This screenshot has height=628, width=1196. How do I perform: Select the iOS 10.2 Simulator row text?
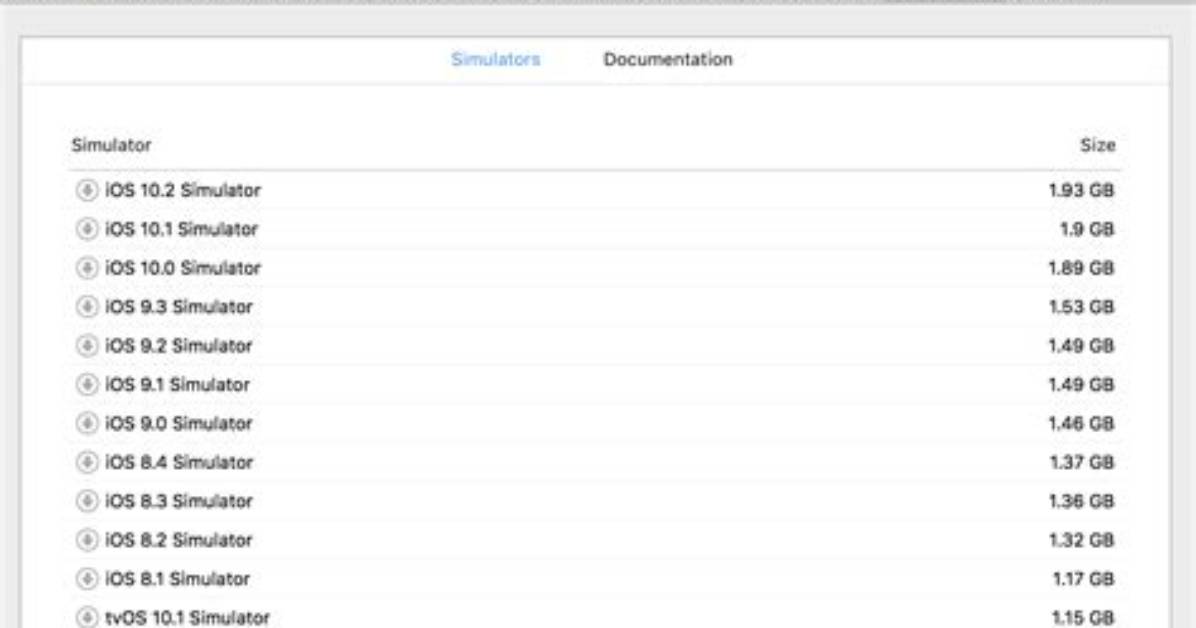(183, 190)
